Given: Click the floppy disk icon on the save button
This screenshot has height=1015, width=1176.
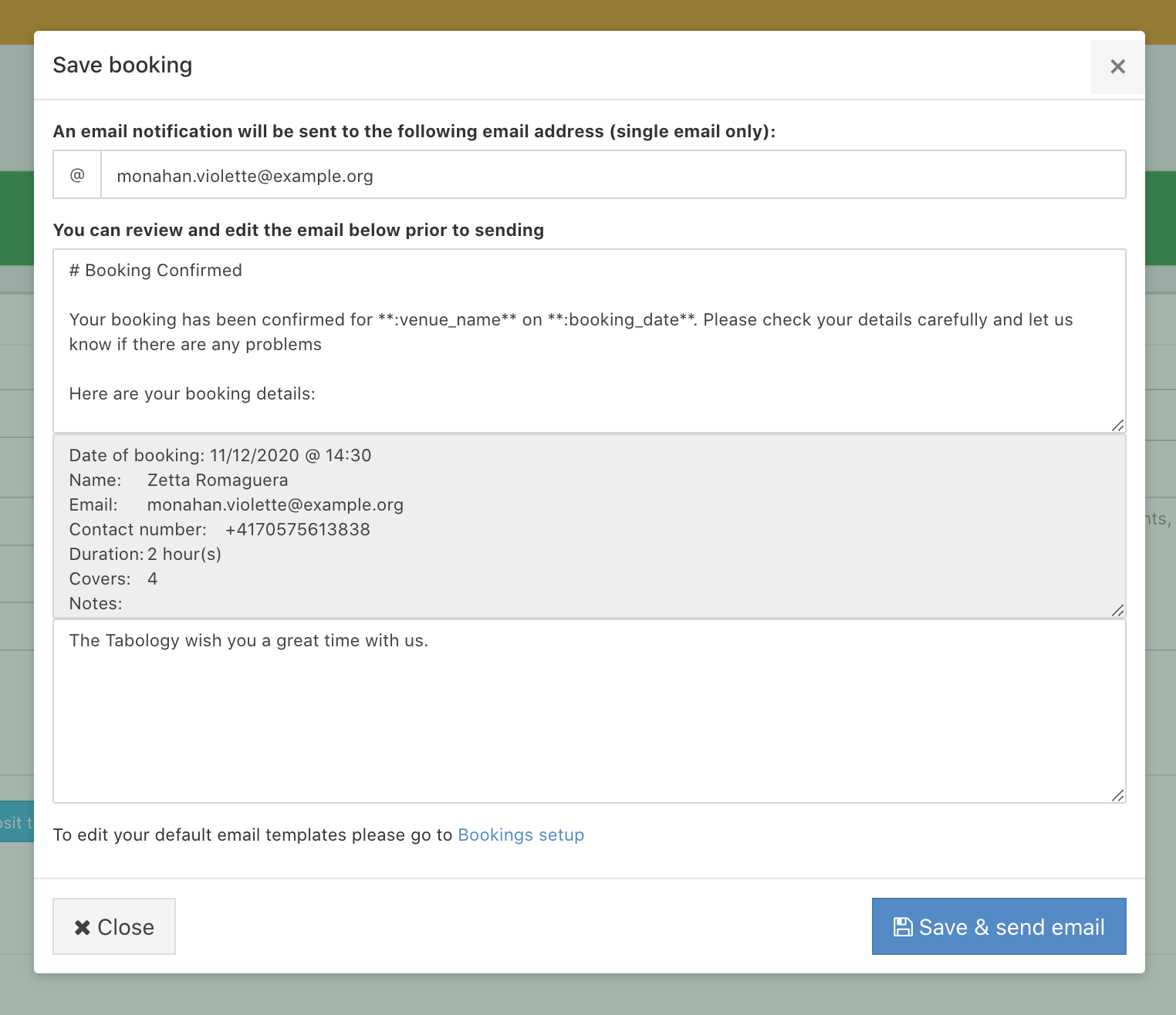Looking at the screenshot, I should (902, 926).
